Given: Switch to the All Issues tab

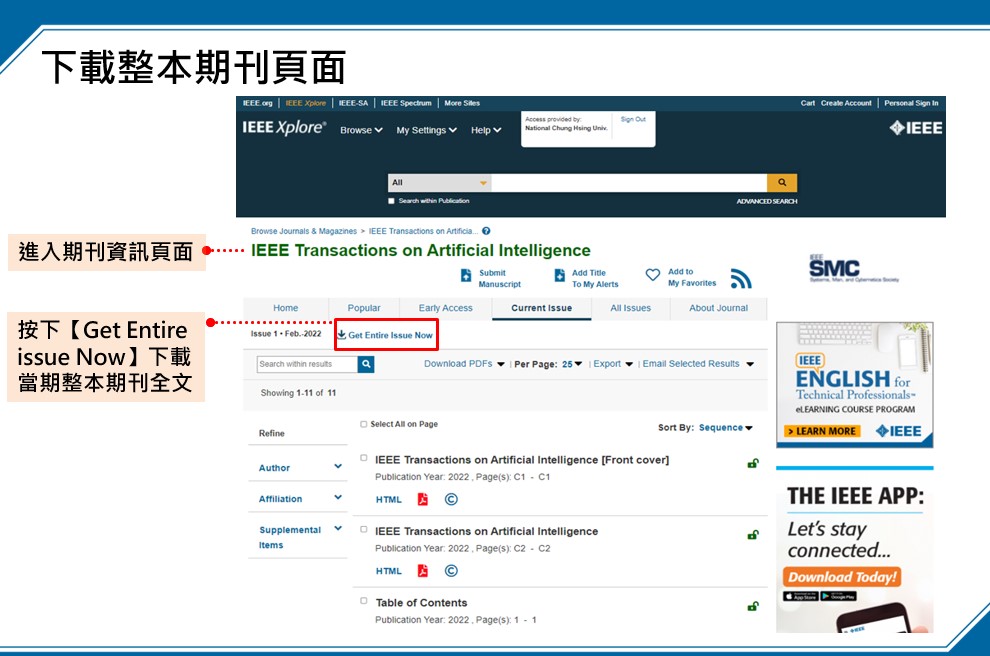Looking at the screenshot, I should pos(630,308).
